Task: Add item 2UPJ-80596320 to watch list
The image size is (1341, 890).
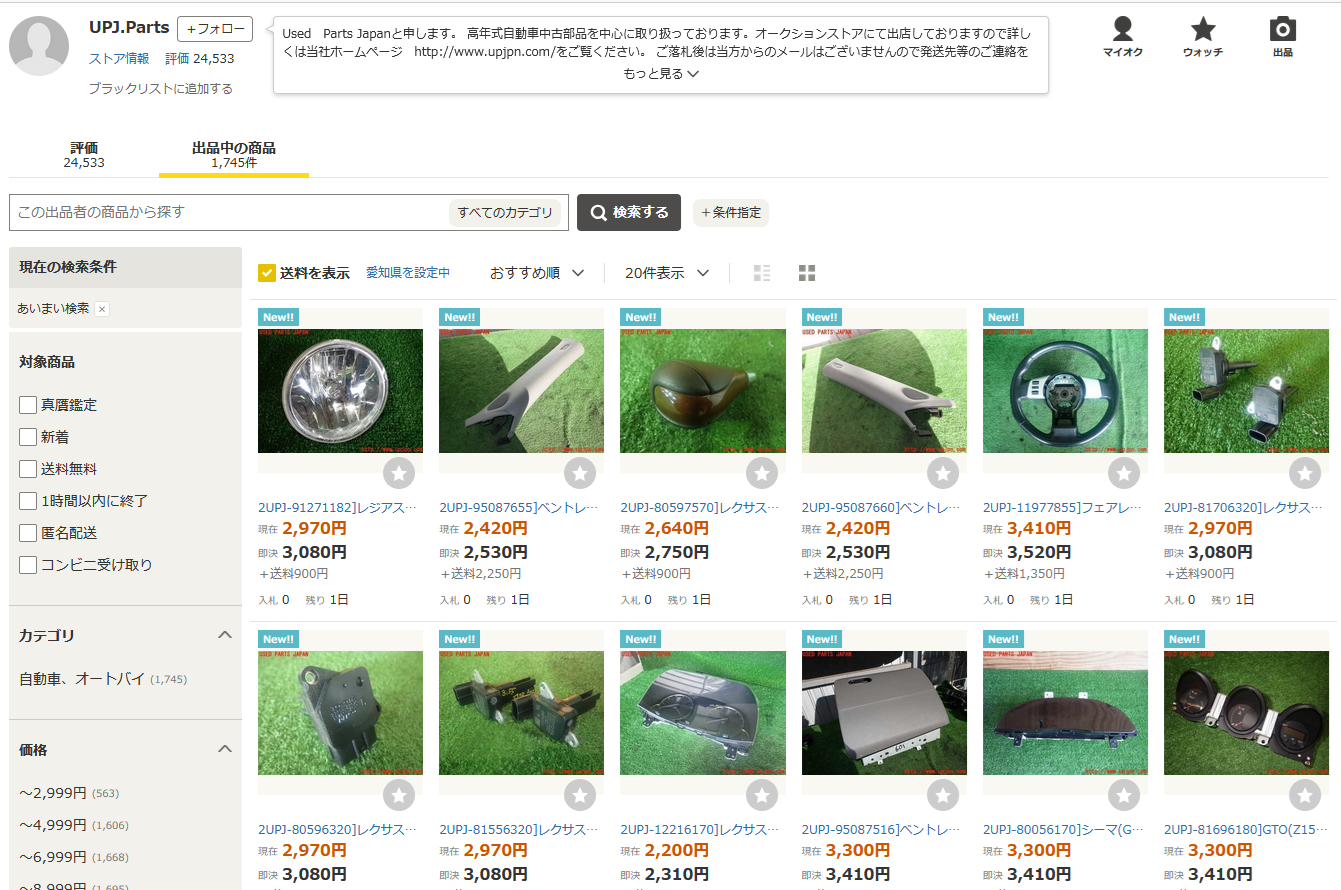Action: [399, 795]
